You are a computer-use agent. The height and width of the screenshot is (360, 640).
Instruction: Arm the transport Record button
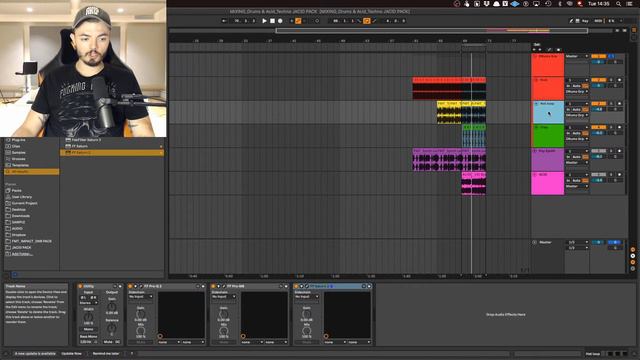tap(280, 21)
